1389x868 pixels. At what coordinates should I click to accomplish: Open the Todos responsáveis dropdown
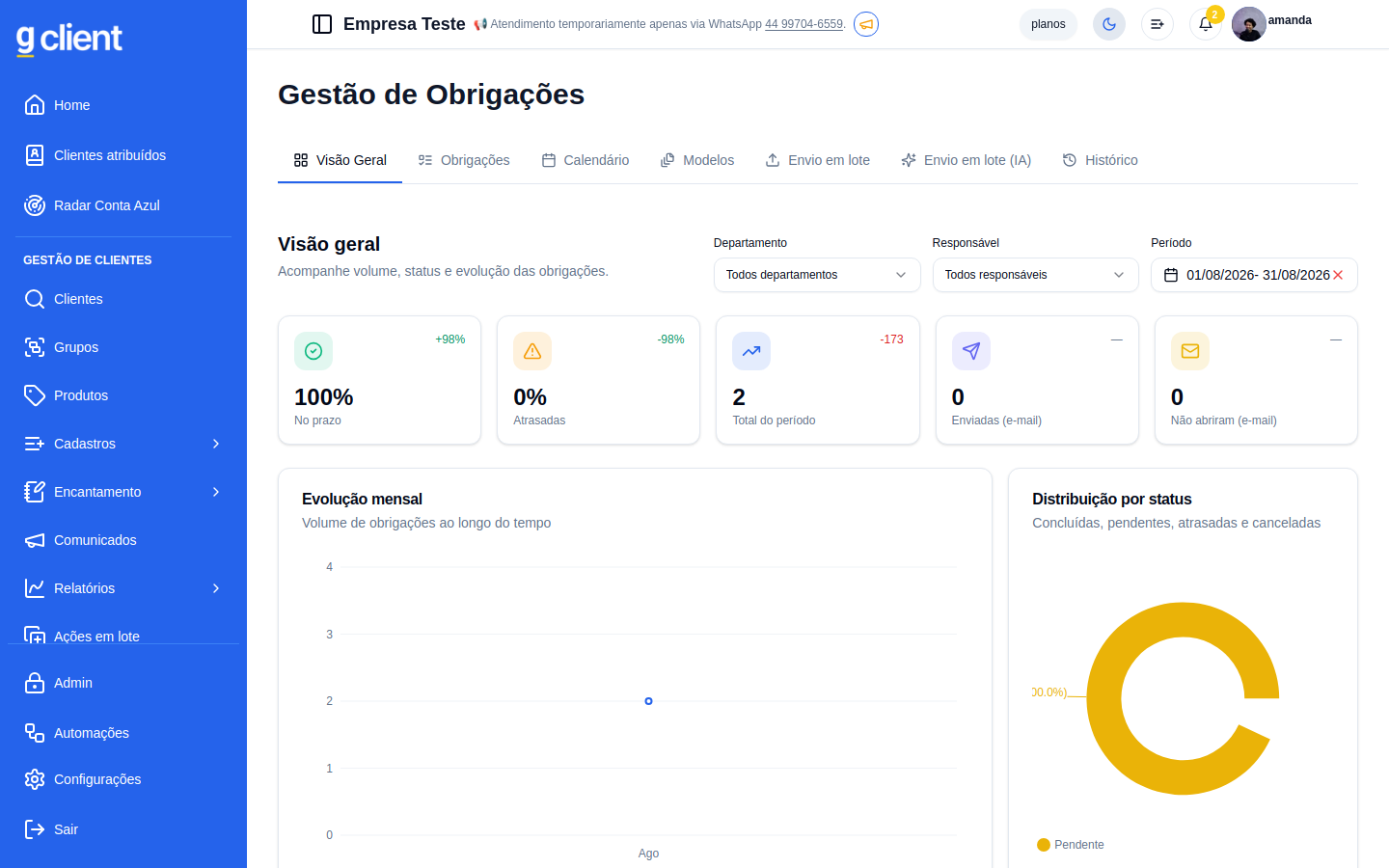[1035, 275]
